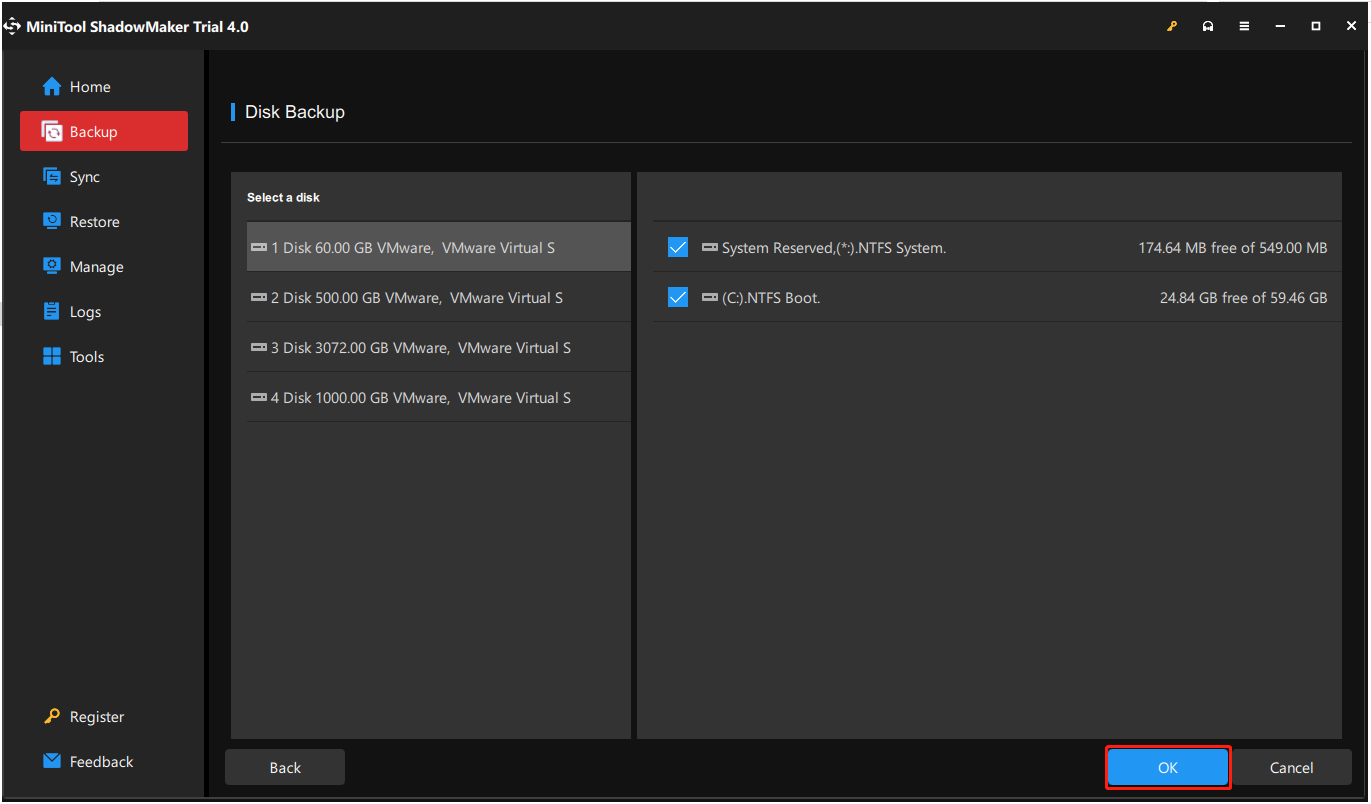Image resolution: width=1371 pixels, height=804 pixels.
Task: Confirm with the OK button
Action: (x=1168, y=767)
